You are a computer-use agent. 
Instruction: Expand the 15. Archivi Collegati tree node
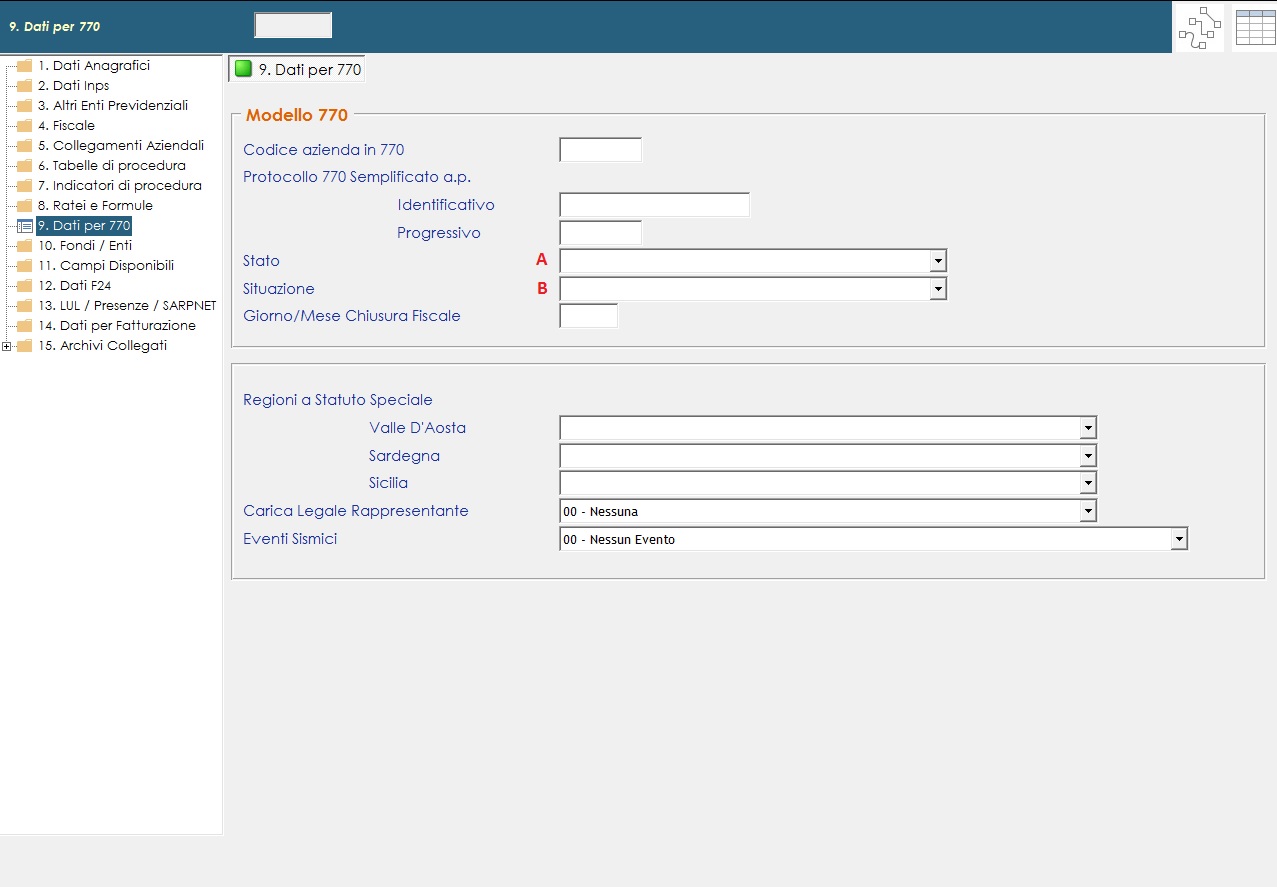(x=7, y=346)
